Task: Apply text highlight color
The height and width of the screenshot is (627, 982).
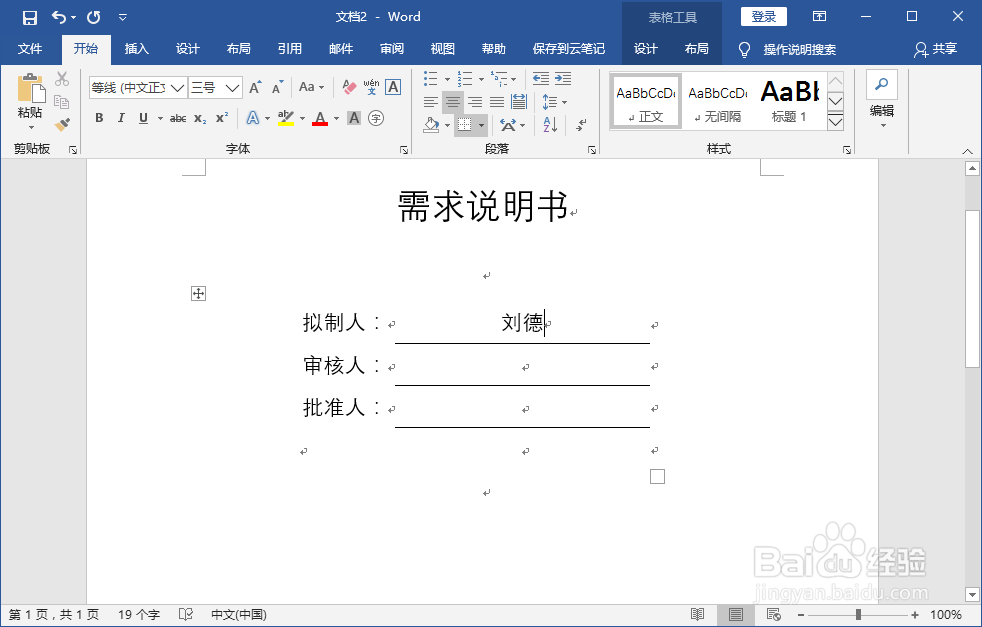Action: point(285,119)
